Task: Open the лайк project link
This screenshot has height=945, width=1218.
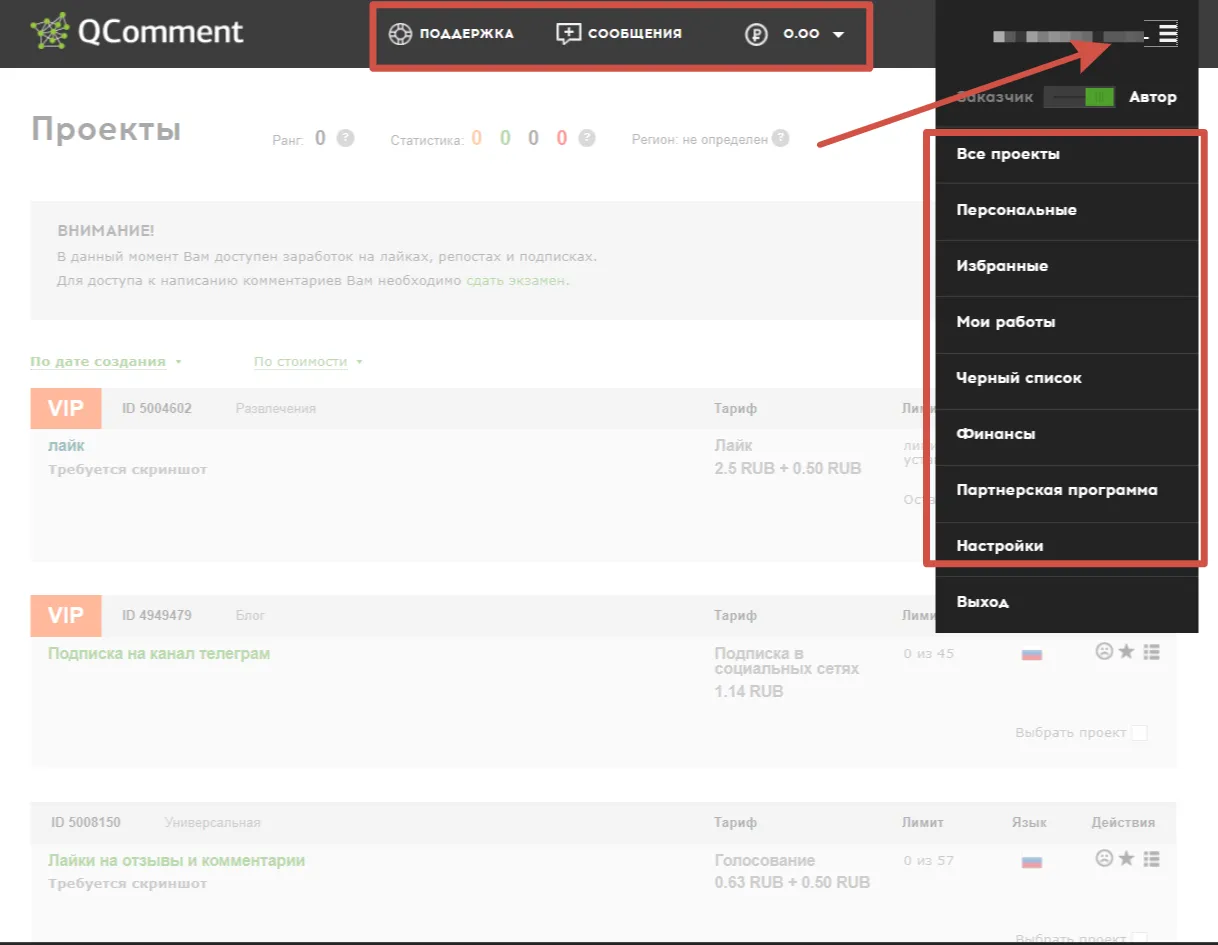Action: click(x=66, y=446)
